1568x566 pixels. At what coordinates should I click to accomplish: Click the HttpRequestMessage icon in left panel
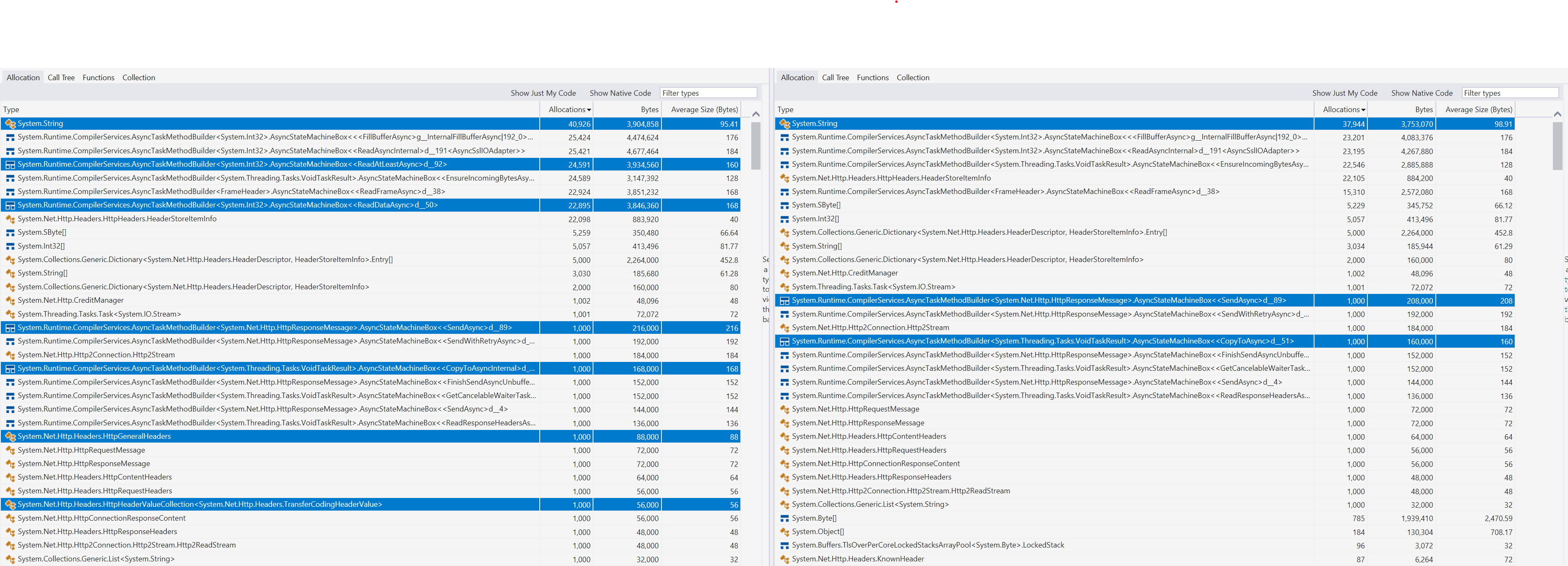[10, 450]
